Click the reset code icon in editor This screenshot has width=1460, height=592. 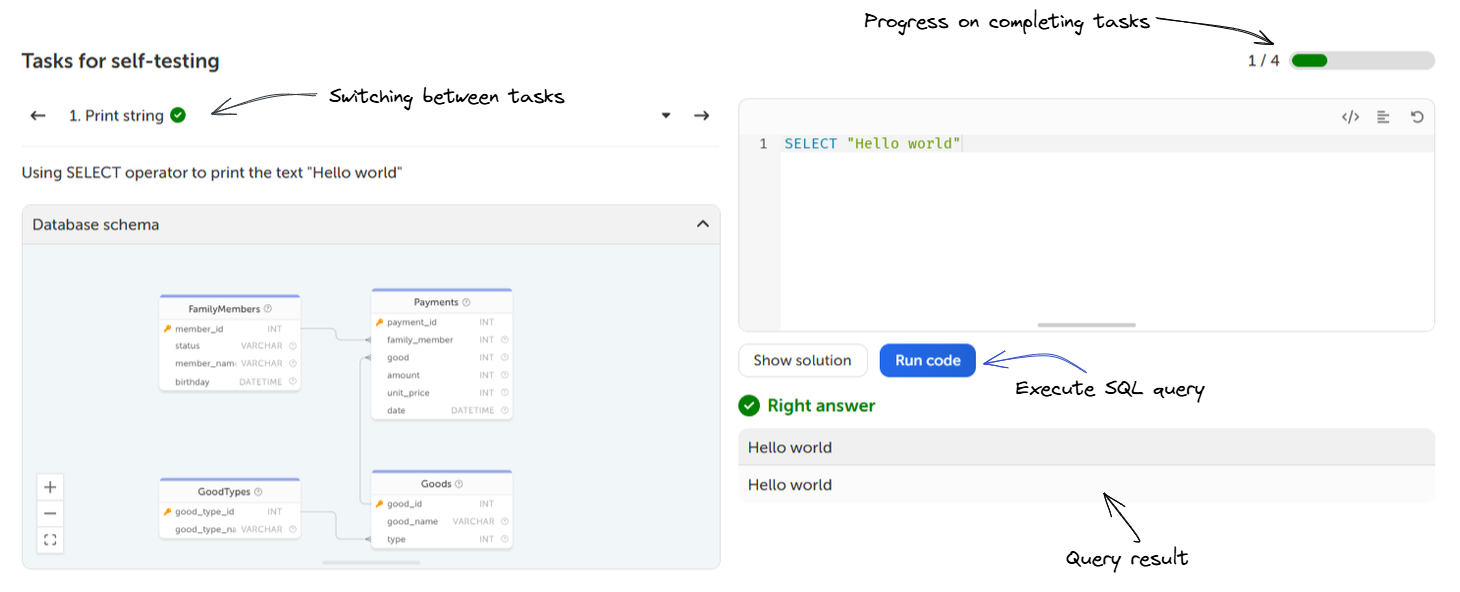click(x=1417, y=117)
